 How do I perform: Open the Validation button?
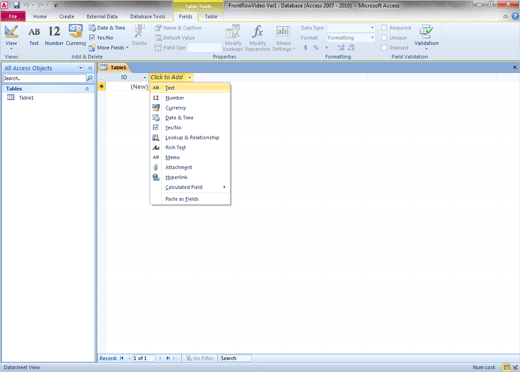pyautogui.click(x=426, y=37)
